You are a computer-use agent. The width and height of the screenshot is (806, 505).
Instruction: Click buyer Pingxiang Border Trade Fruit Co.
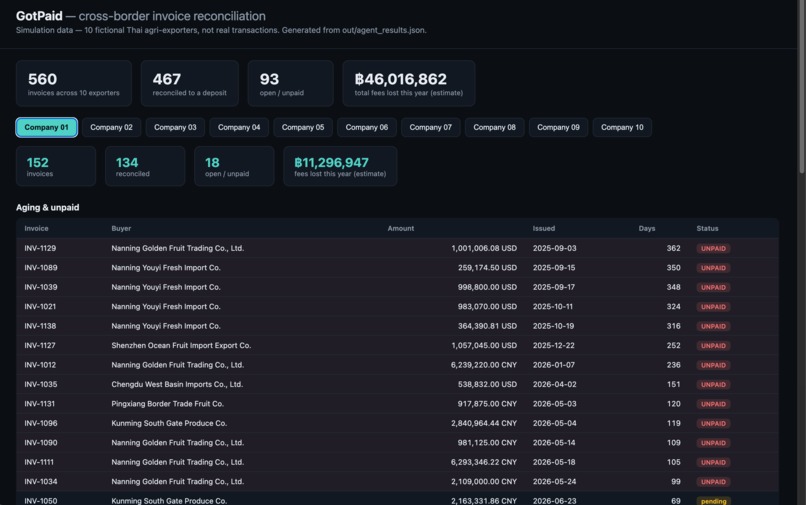168,404
